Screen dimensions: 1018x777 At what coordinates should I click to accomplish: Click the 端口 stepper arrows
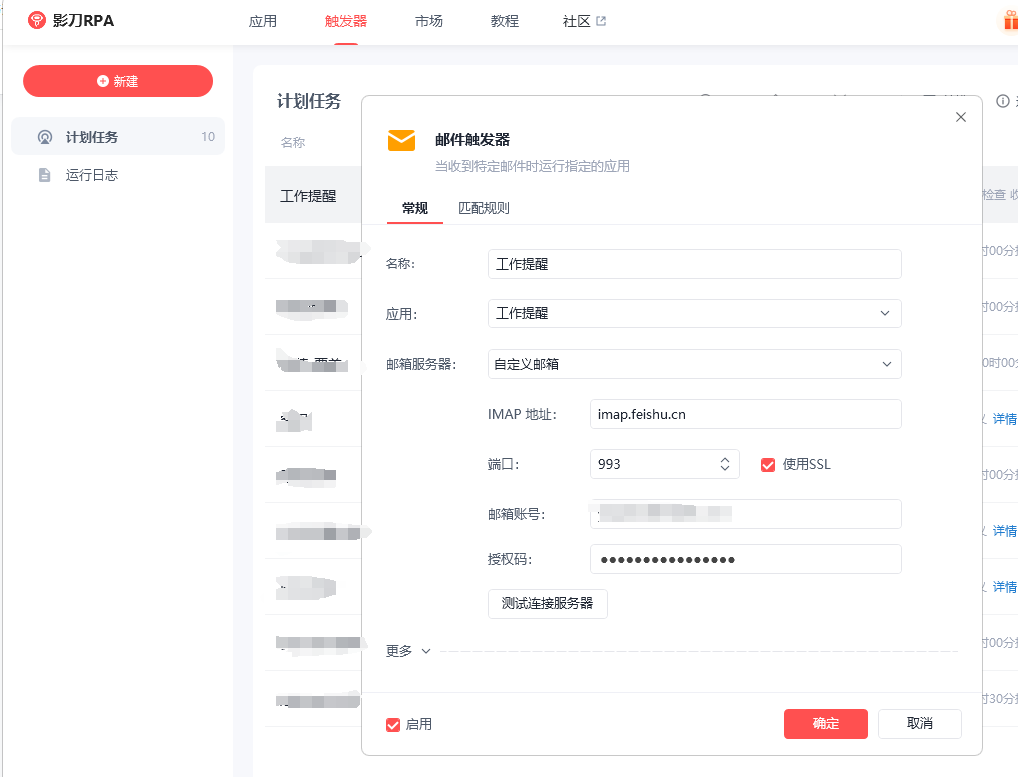click(725, 464)
